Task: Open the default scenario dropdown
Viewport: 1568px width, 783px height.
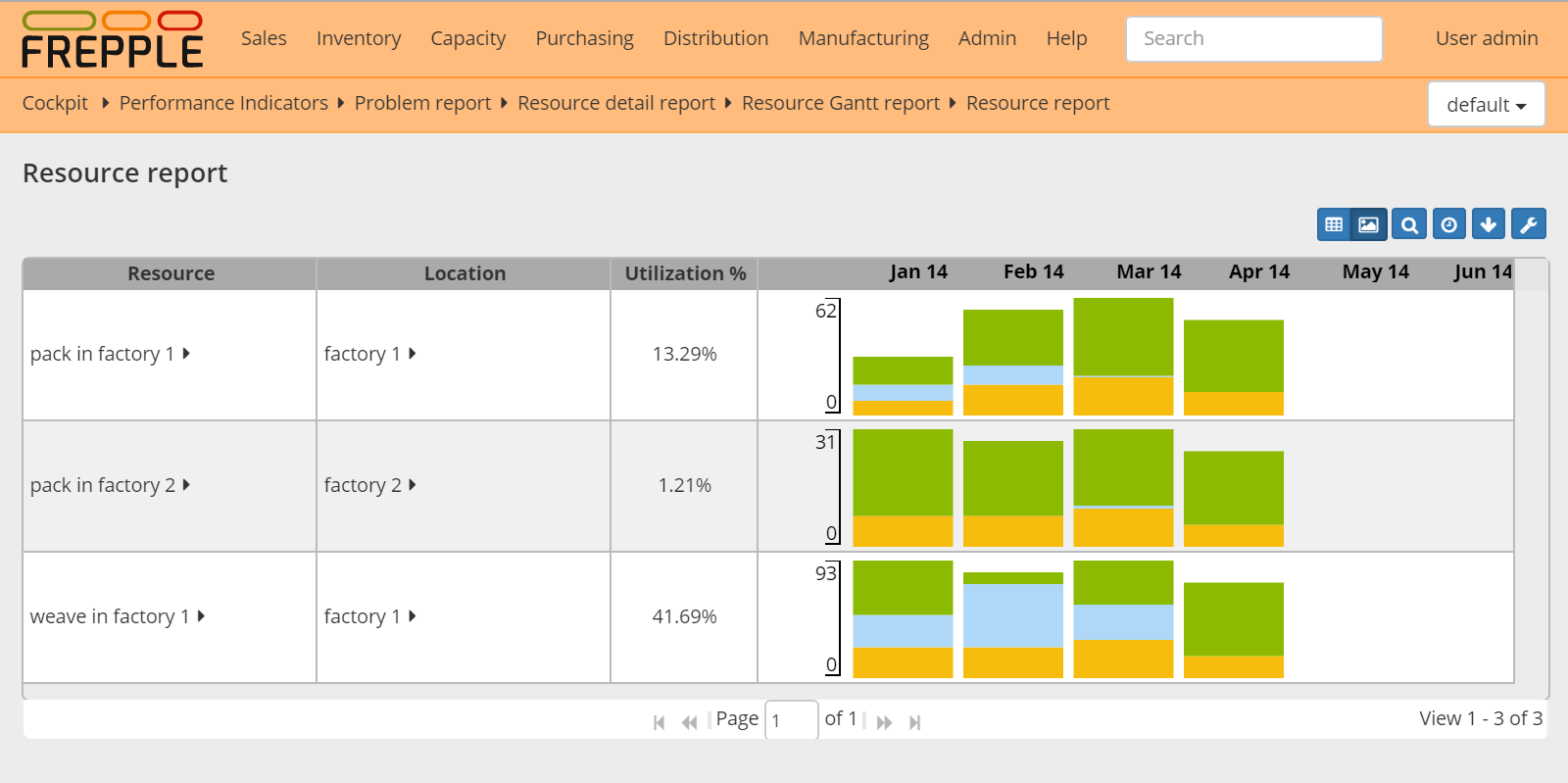Action: point(1486,105)
